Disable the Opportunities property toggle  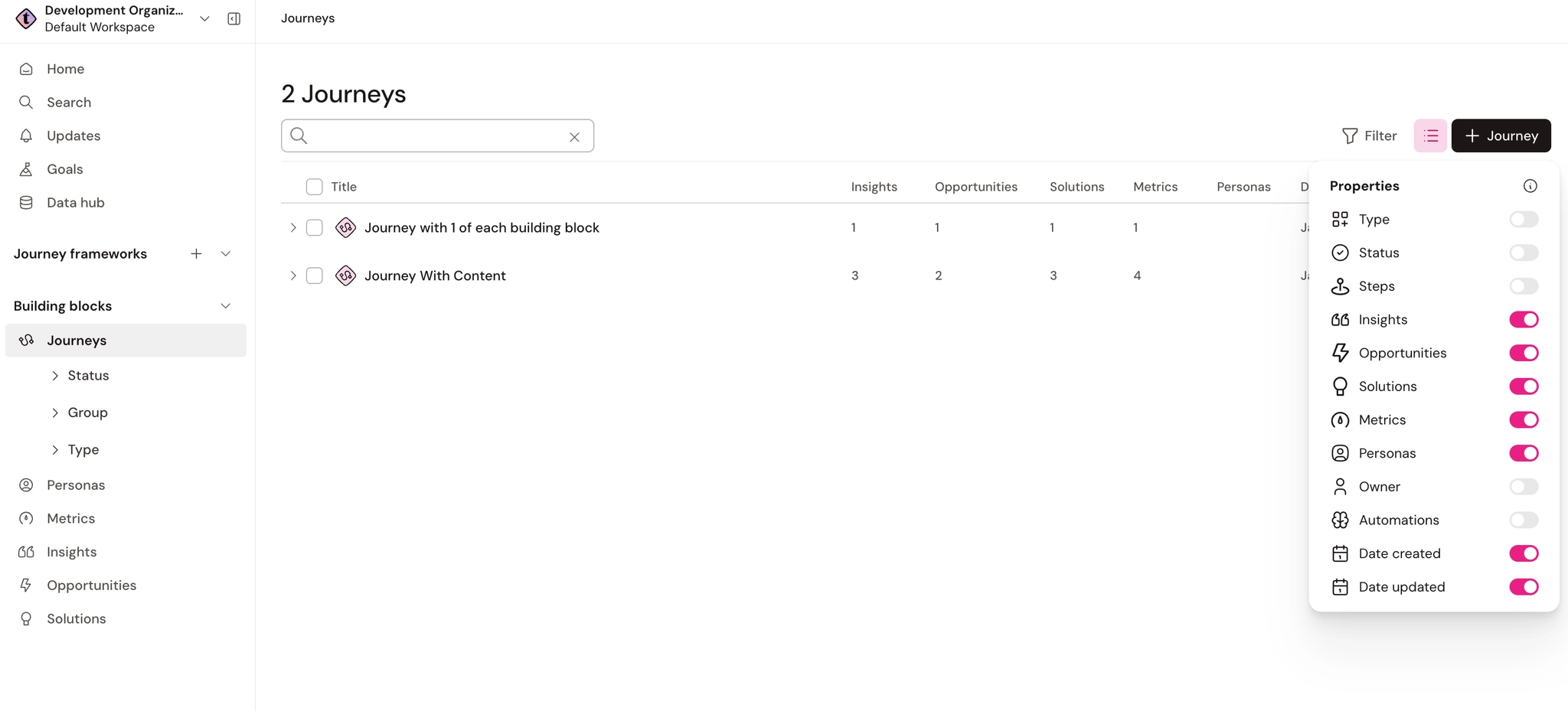[x=1524, y=353]
